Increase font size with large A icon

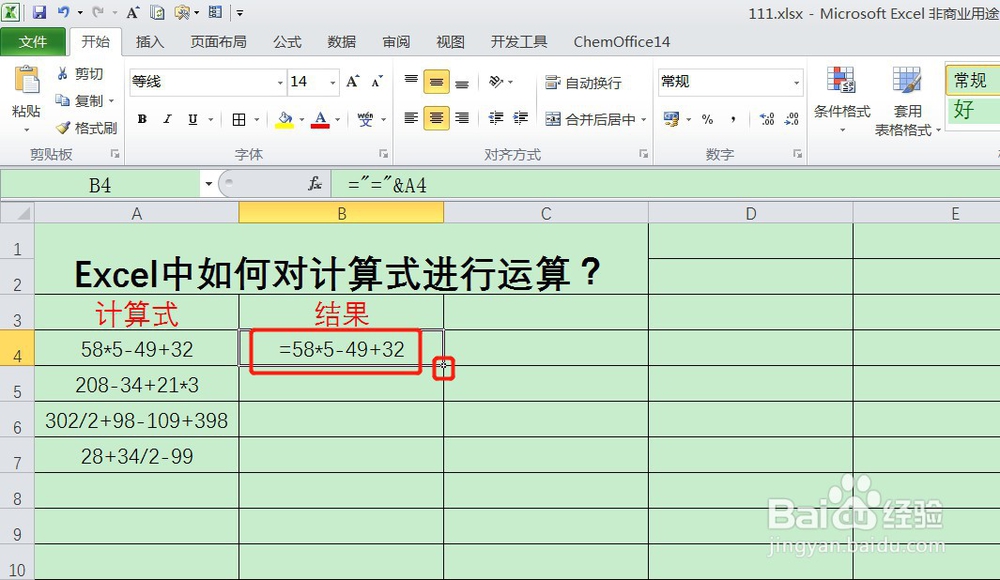click(353, 82)
